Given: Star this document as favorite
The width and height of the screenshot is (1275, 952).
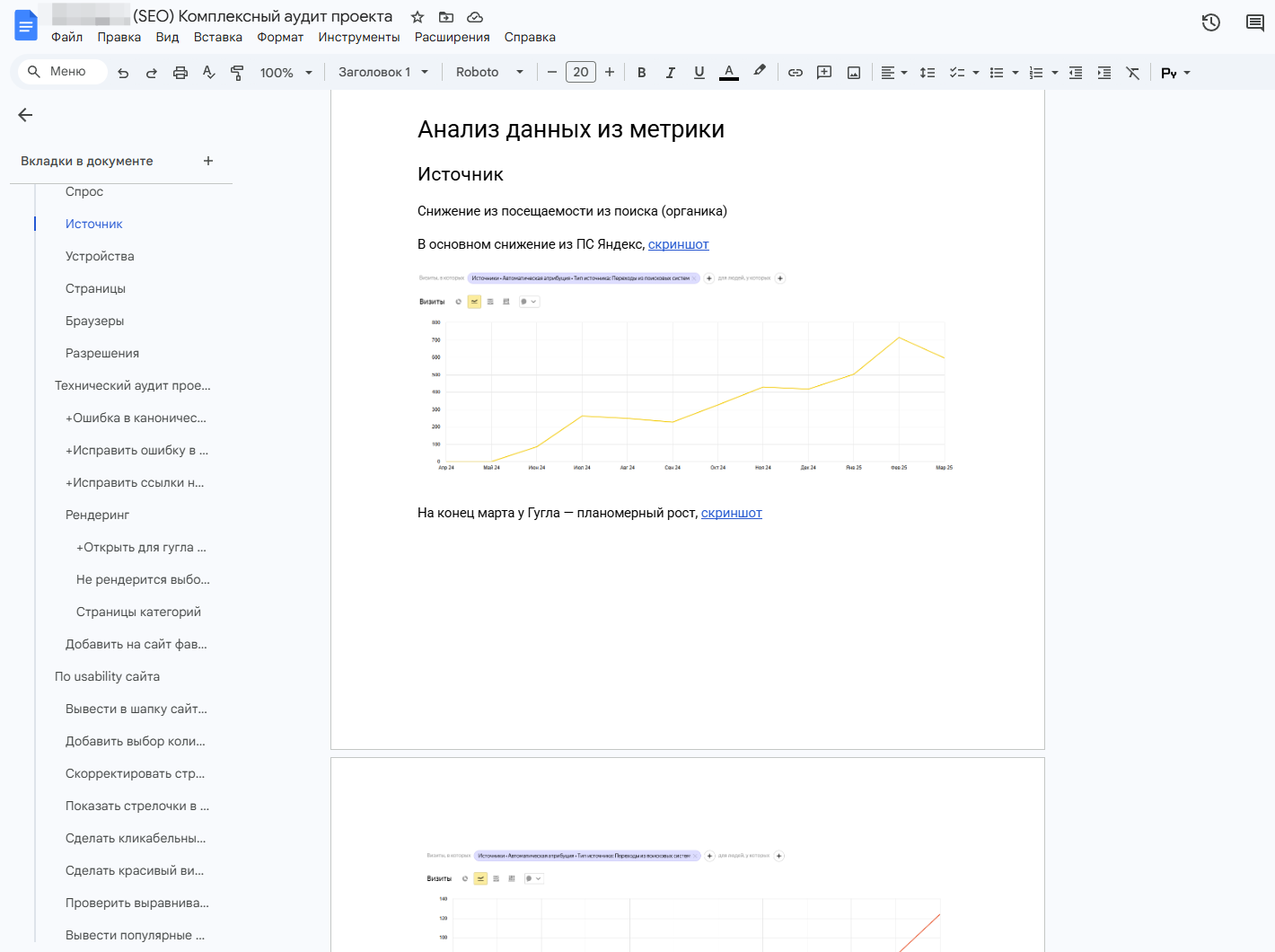Looking at the screenshot, I should 418,17.
